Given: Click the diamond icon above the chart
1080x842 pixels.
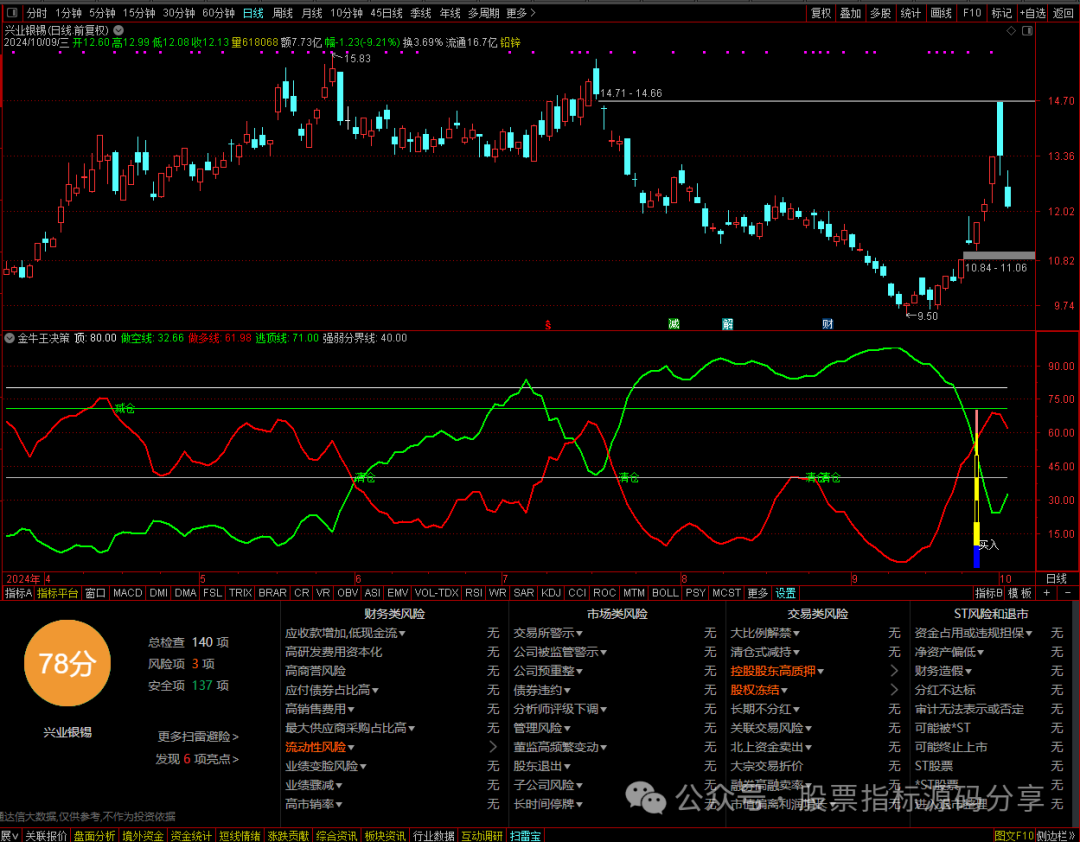Looking at the screenshot, I should [1011, 31].
